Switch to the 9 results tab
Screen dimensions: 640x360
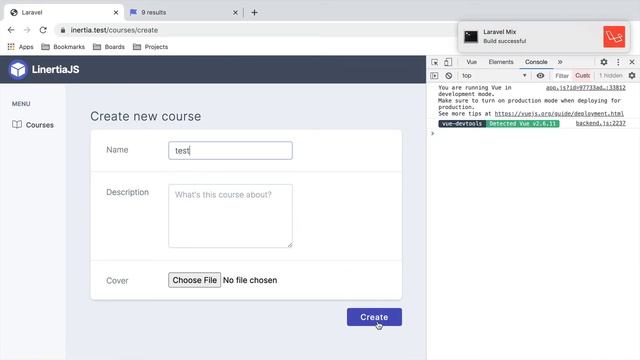point(184,13)
